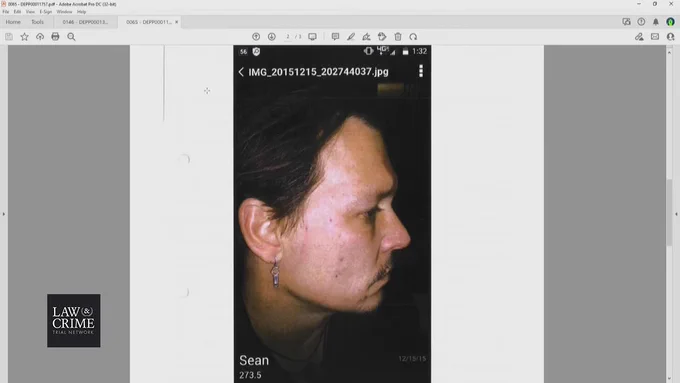This screenshot has width=680, height=383.
Task: Go to the previous page arrow
Action: tap(256, 37)
